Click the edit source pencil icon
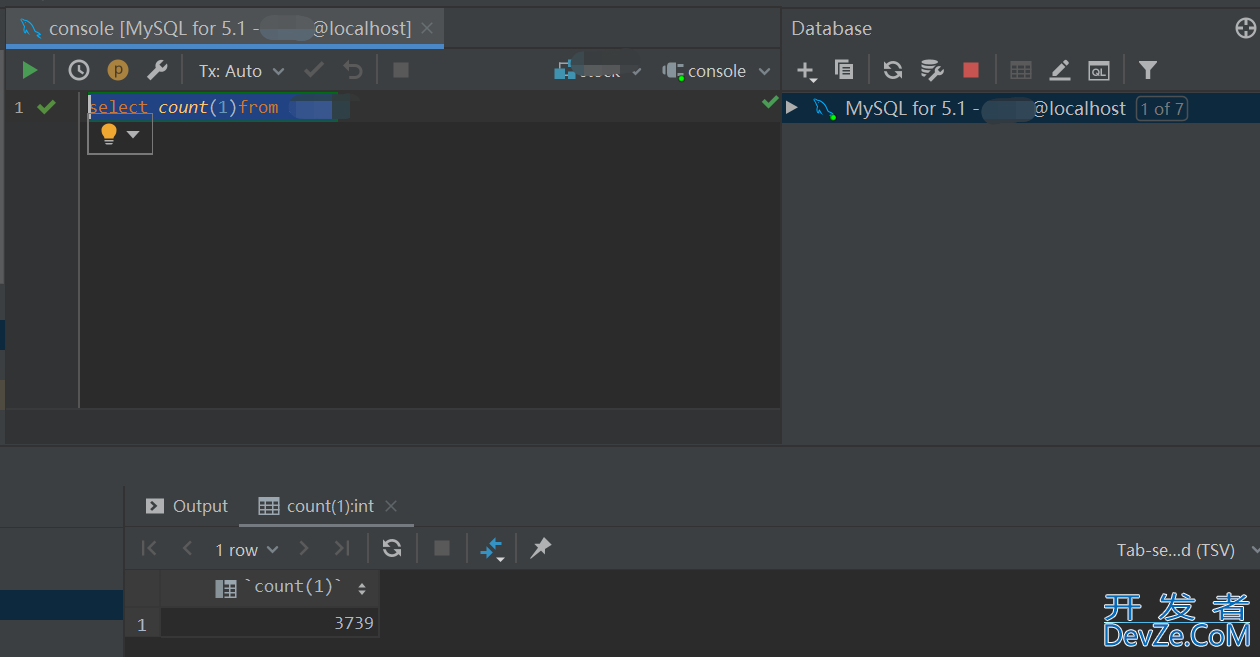This screenshot has height=657, width=1260. tap(1060, 70)
